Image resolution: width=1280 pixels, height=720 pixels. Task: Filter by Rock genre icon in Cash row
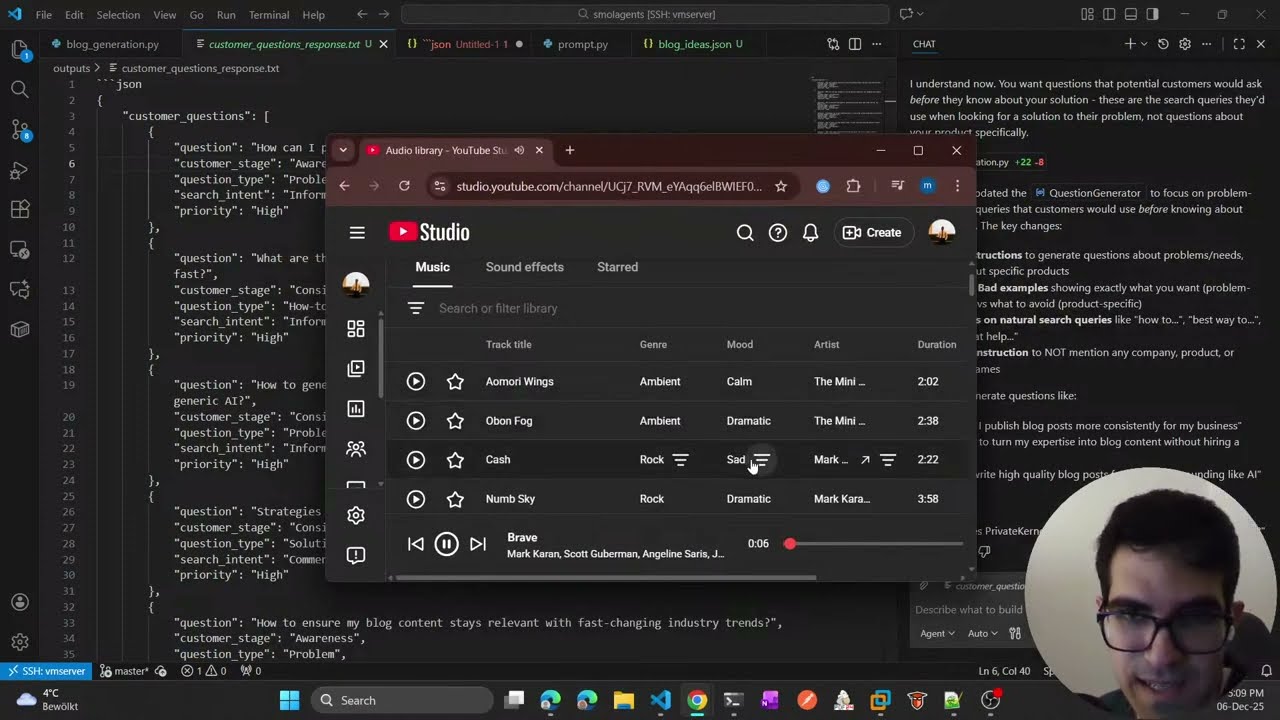click(x=681, y=460)
